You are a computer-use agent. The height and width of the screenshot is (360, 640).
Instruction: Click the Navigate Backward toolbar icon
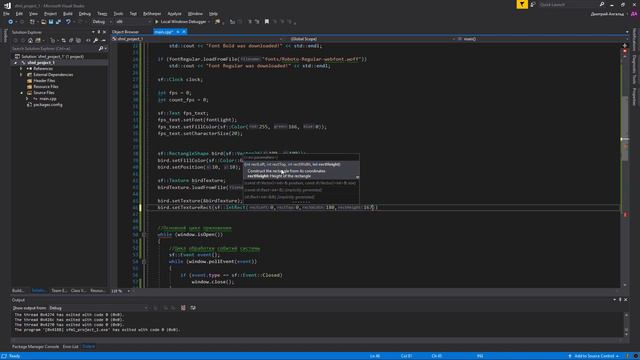coord(11,22)
